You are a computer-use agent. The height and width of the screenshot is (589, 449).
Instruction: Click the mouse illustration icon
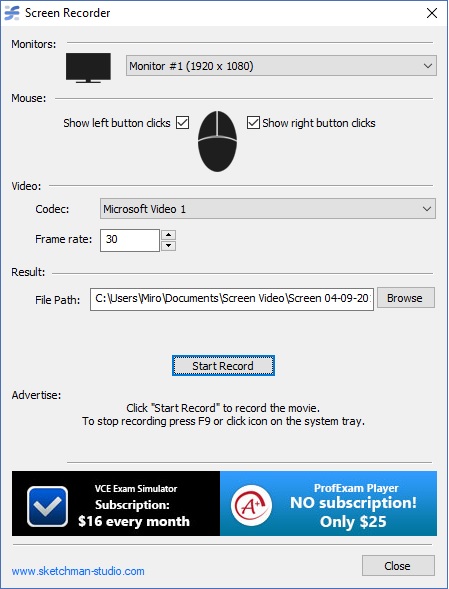point(217,141)
